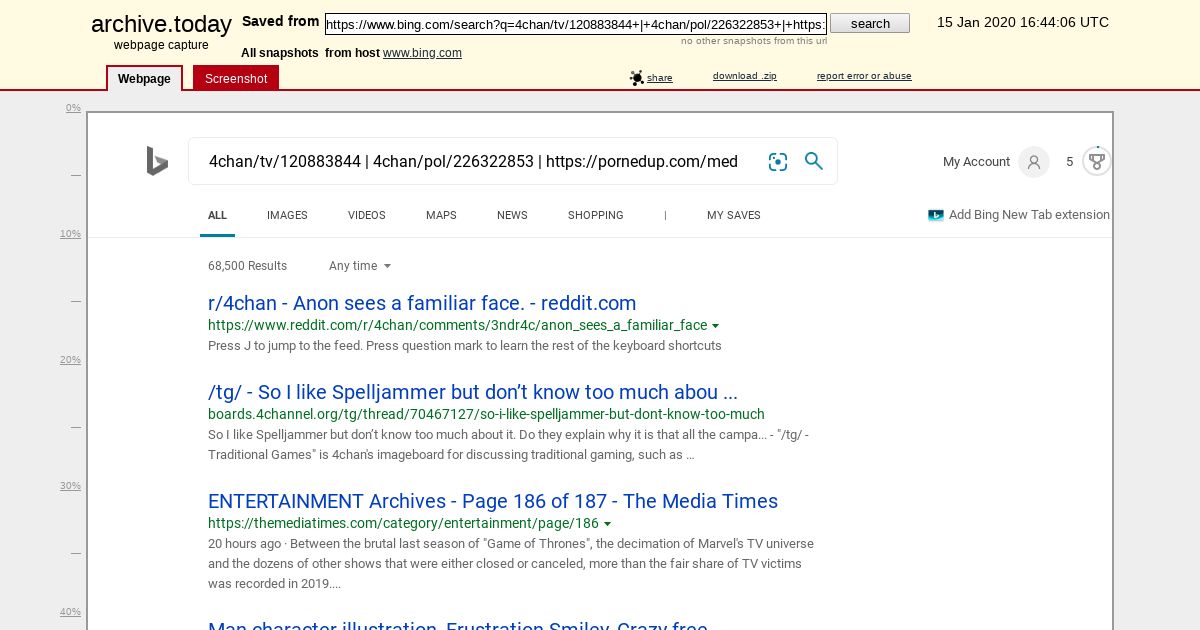Click the Bing logo icon

(x=157, y=161)
